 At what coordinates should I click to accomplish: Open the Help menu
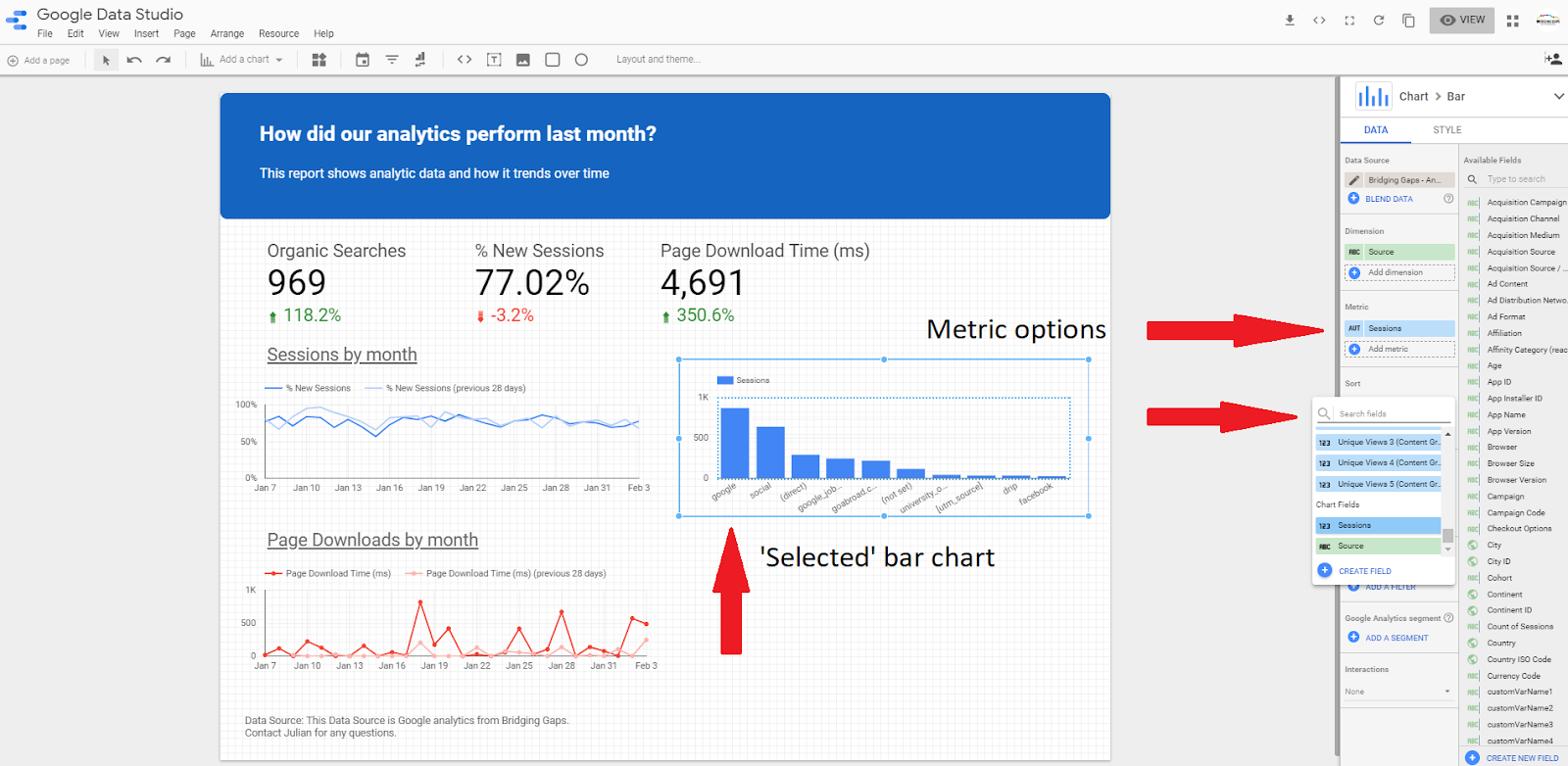pyautogui.click(x=323, y=33)
